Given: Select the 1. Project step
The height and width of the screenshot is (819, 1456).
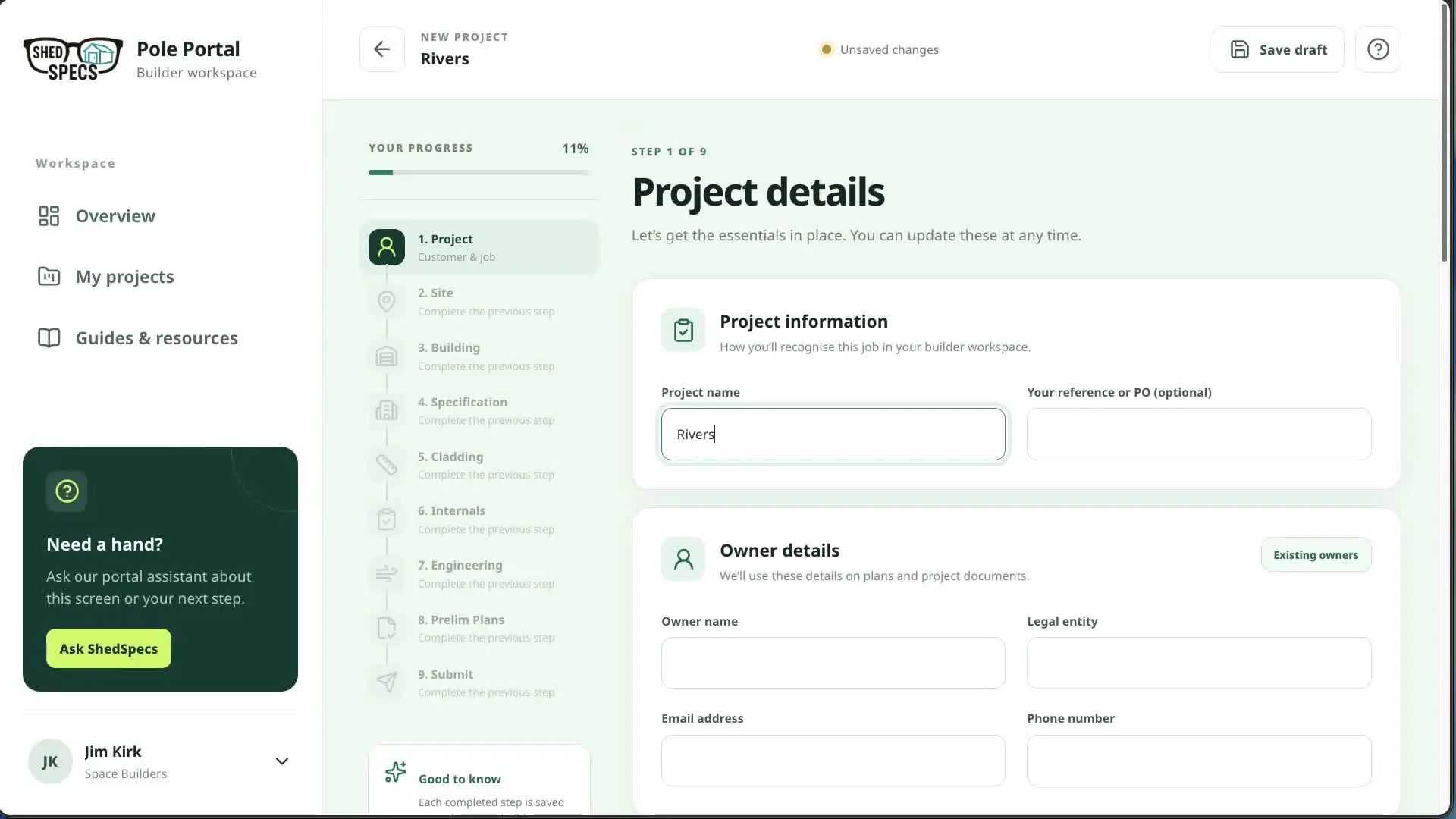Looking at the screenshot, I should pyautogui.click(x=479, y=247).
